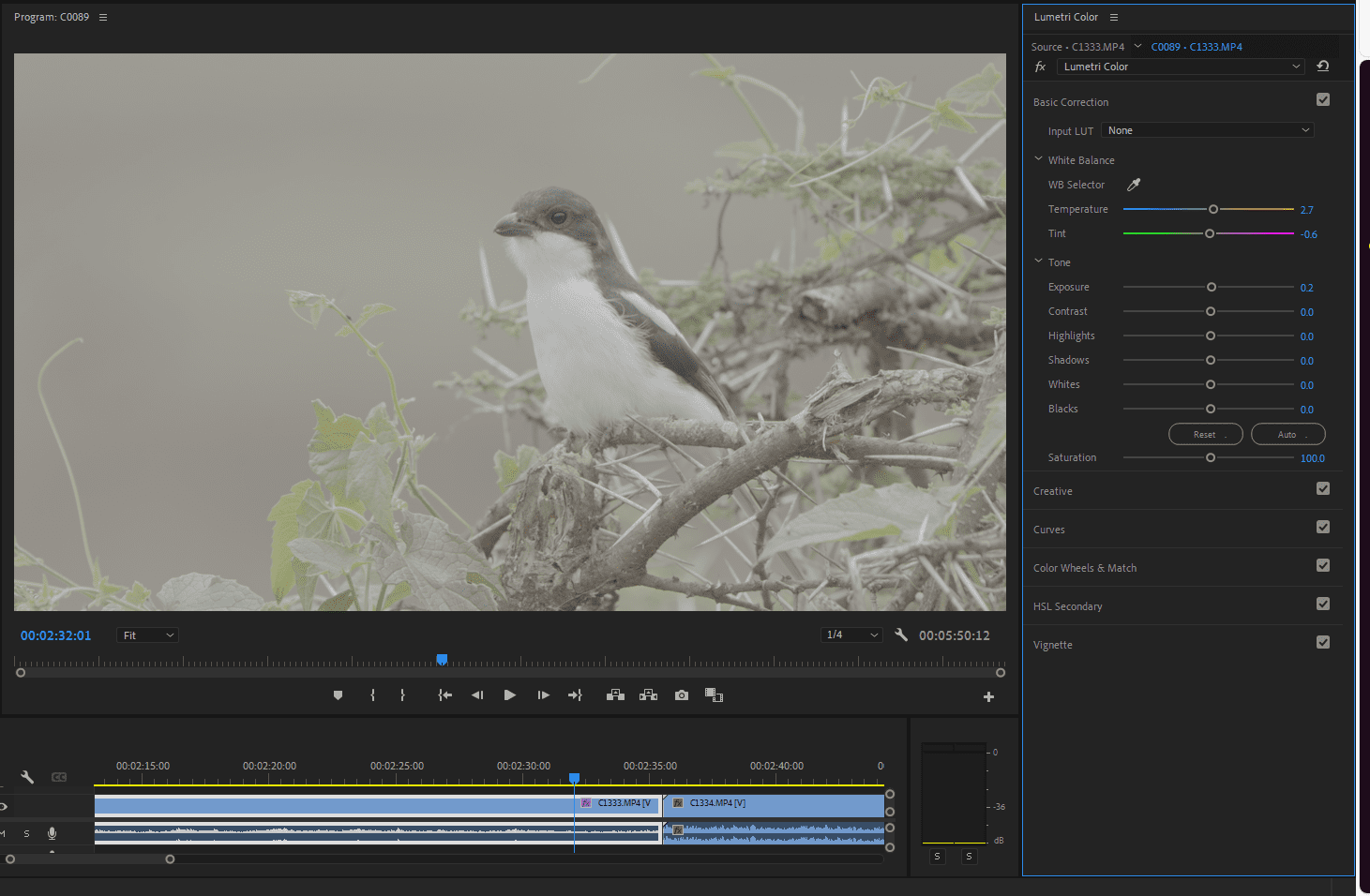Open timeline display settings wrench
The image size is (1370, 896).
pyautogui.click(x=27, y=777)
